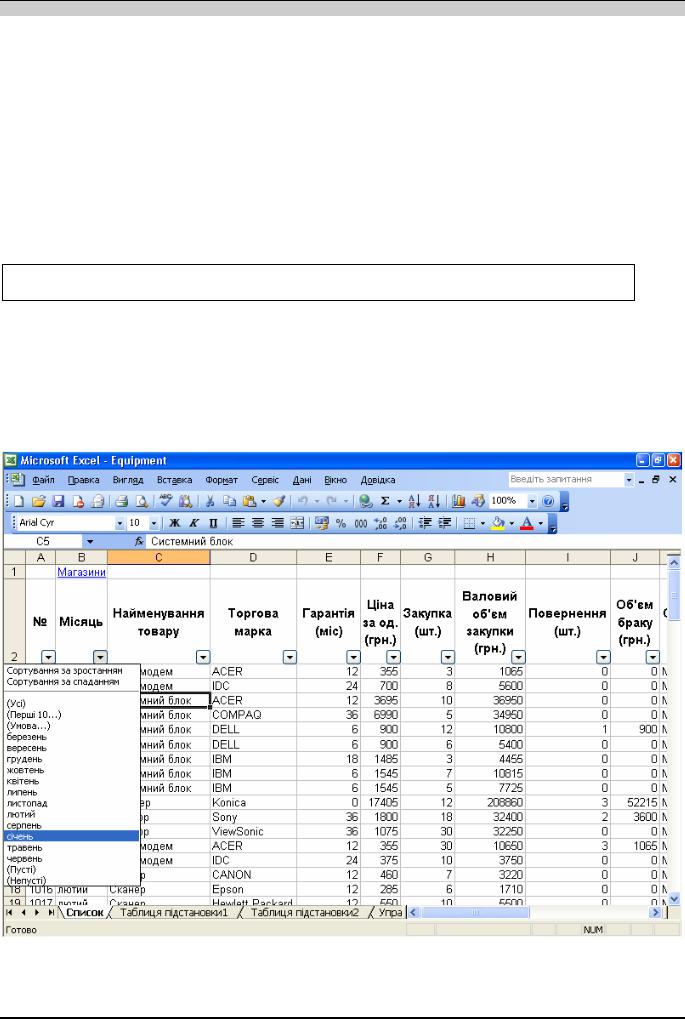The width and height of the screenshot is (685, 1019).
Task: Click the Merge and Center icon
Action: (x=297, y=523)
